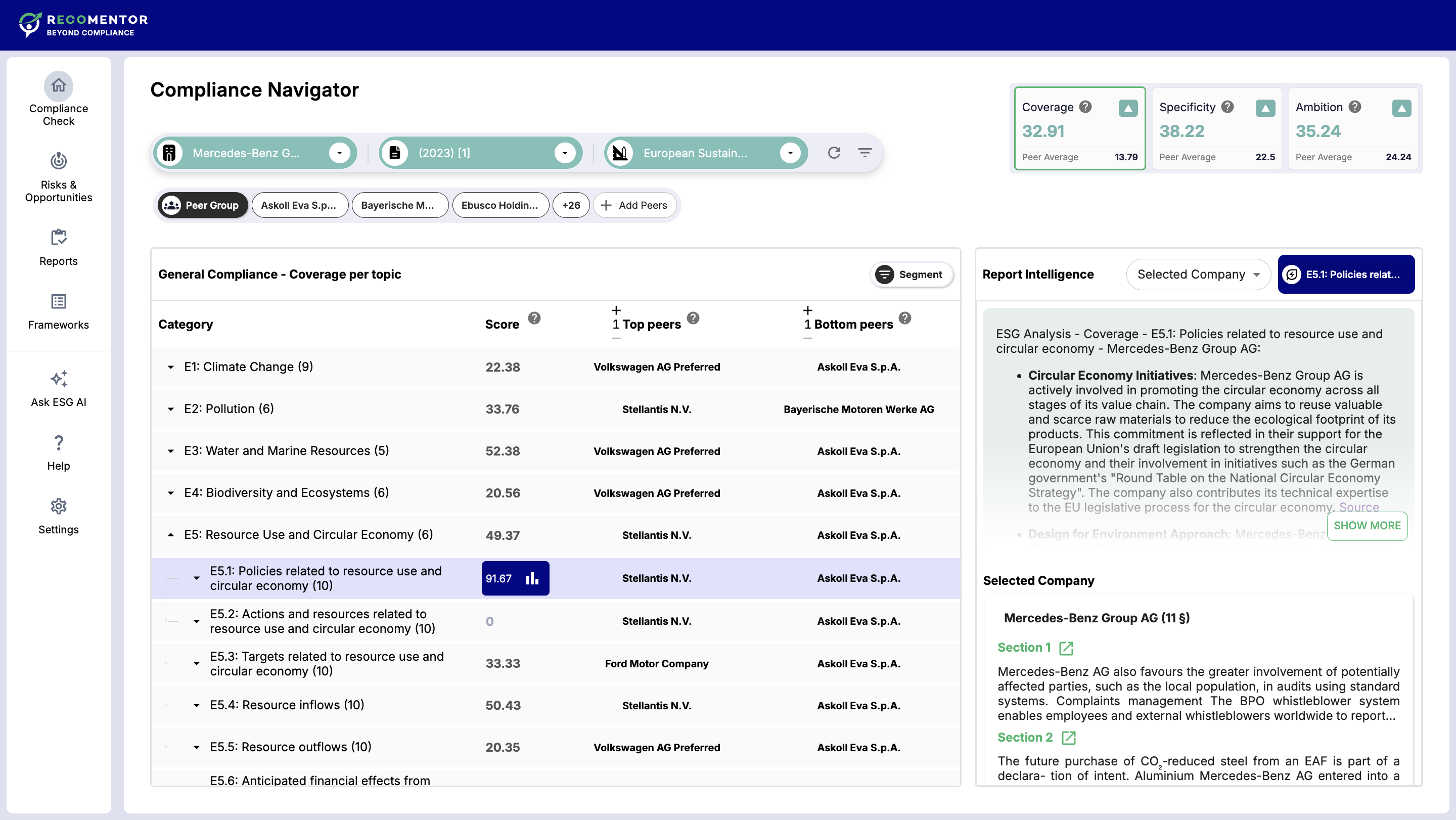Select the E5.1: Policies relat... tab
This screenshot has height=820, width=1456.
1346,274
